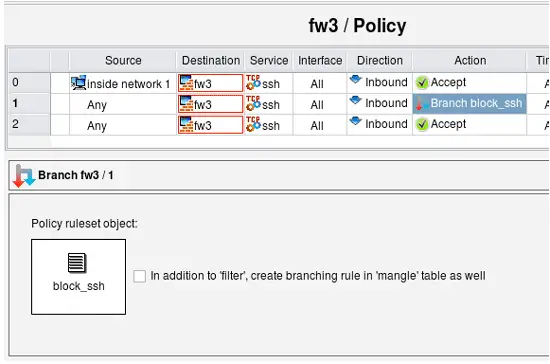Screen dimensions: 550x364
Task: Click the Branch fw3 / 1 arrows icon
Action: [x=24, y=176]
